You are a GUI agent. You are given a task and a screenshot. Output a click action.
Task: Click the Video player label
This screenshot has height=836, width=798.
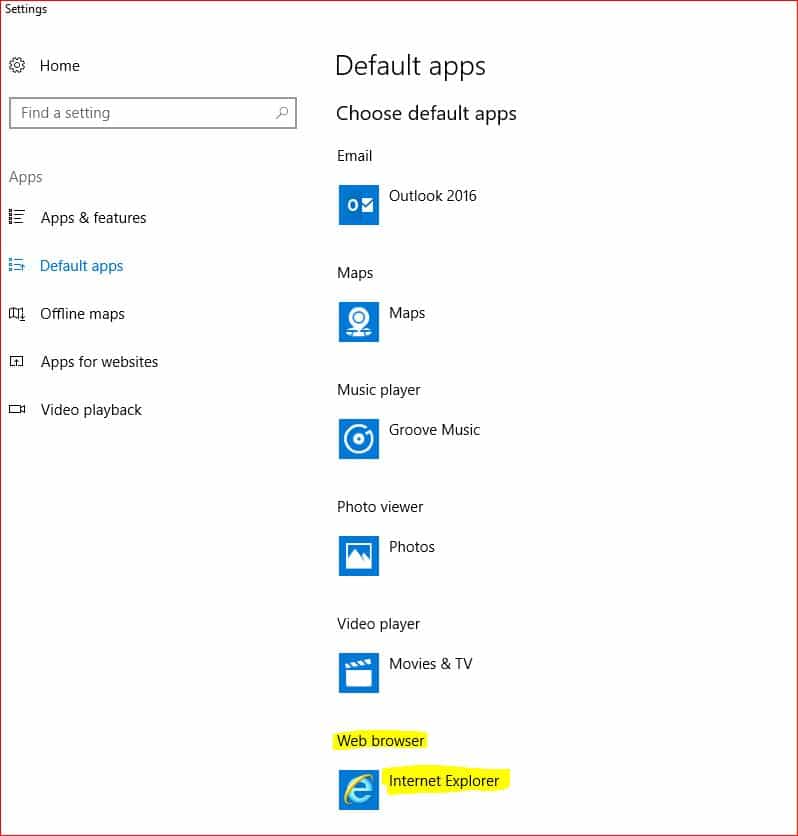378,624
